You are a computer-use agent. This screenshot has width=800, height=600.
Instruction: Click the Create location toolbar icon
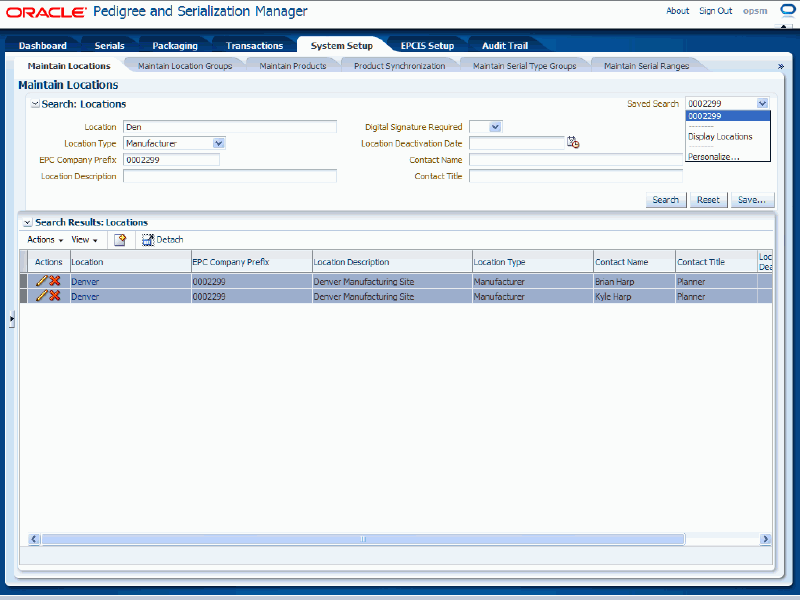point(120,240)
